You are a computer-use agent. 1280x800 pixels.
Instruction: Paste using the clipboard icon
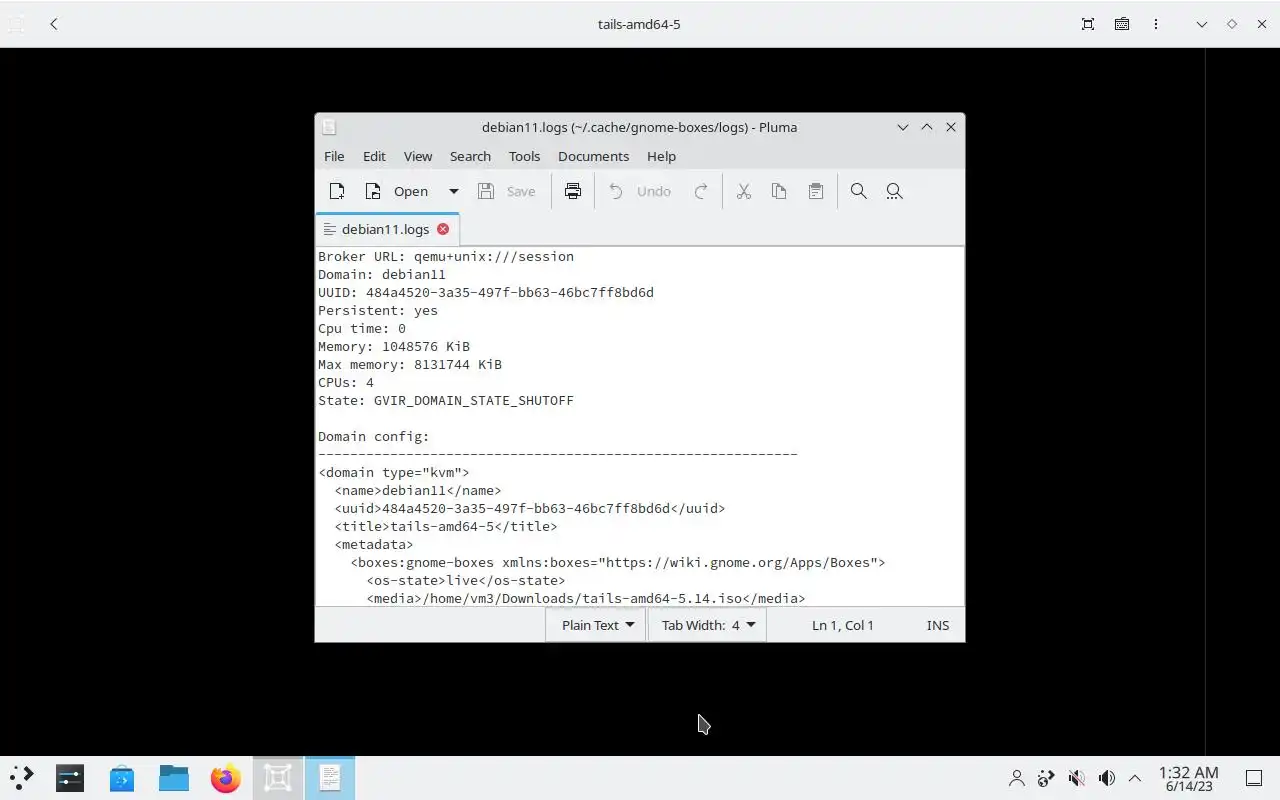[x=816, y=191]
